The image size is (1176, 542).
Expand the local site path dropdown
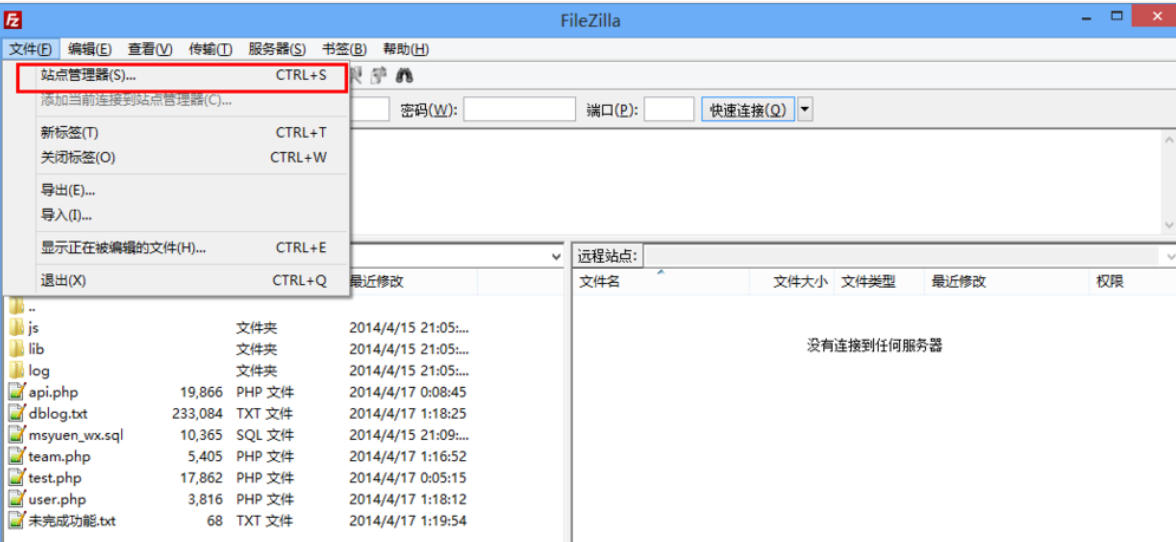[x=556, y=256]
